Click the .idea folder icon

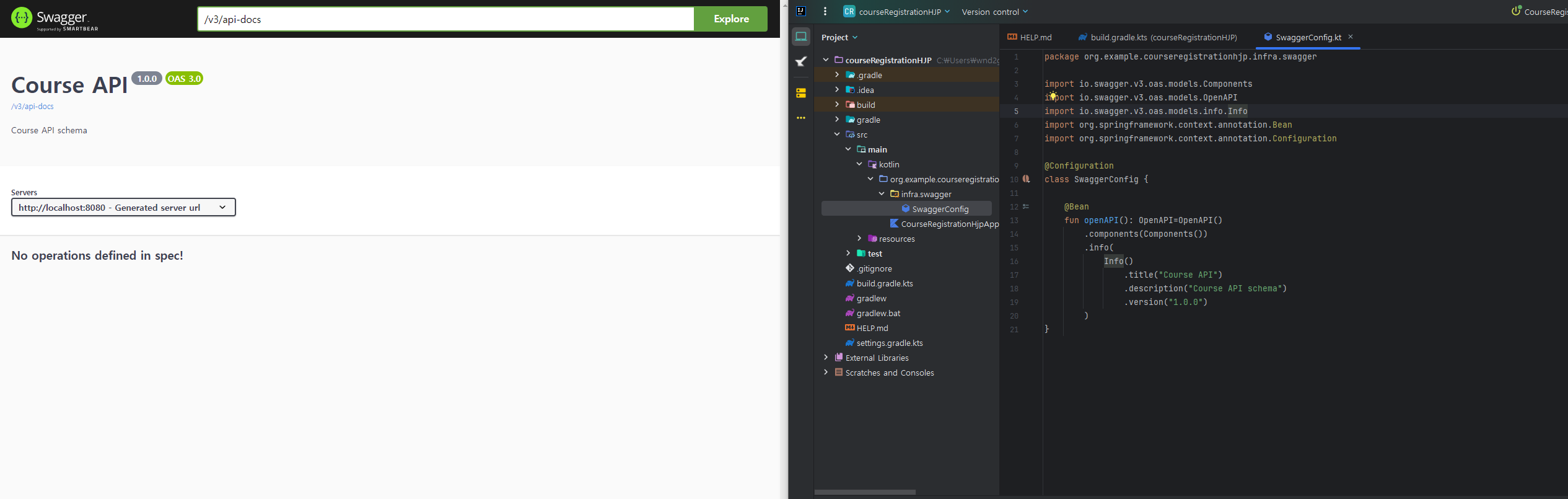click(850, 90)
